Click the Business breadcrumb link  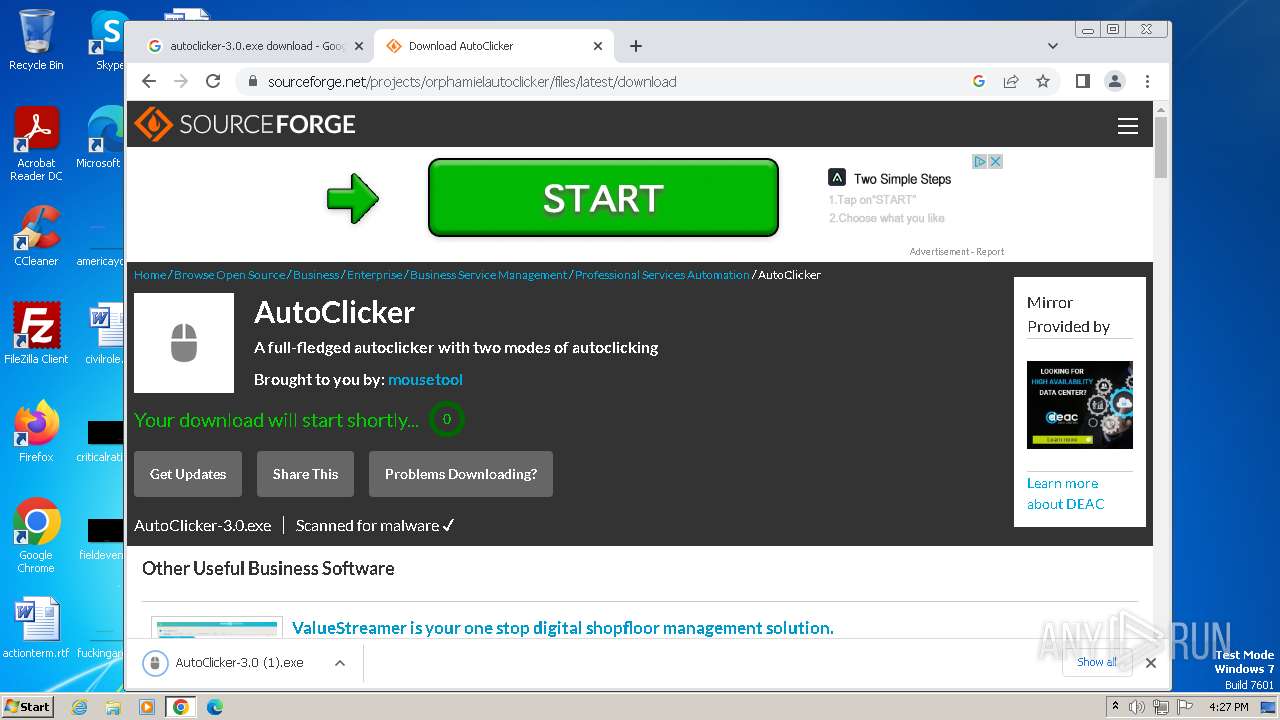click(316, 274)
